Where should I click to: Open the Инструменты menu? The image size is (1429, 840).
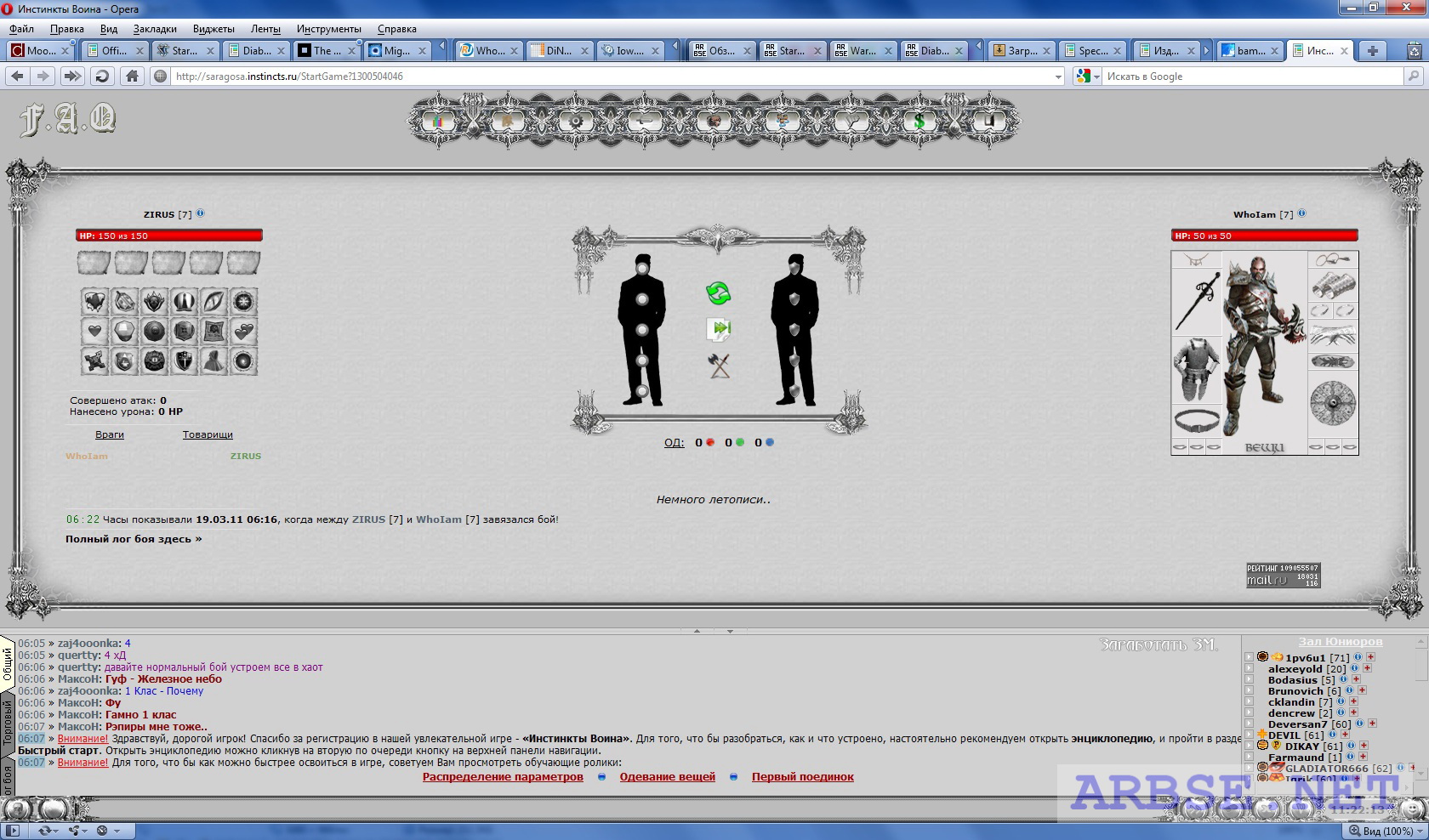328,29
